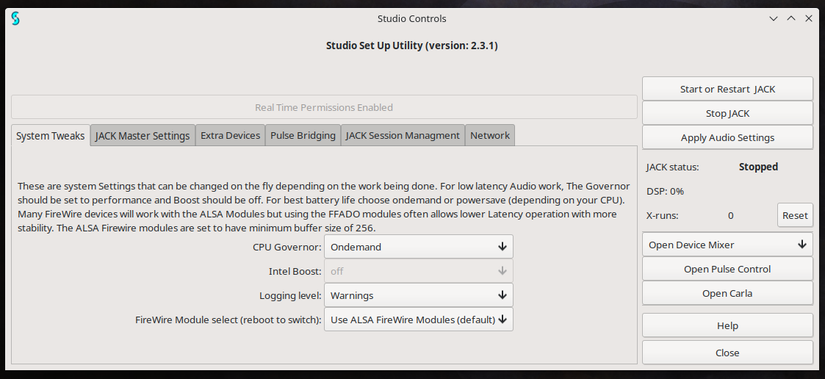Reset the X-runs counter
Viewport: 825px width, 379px height.
pyautogui.click(x=795, y=215)
